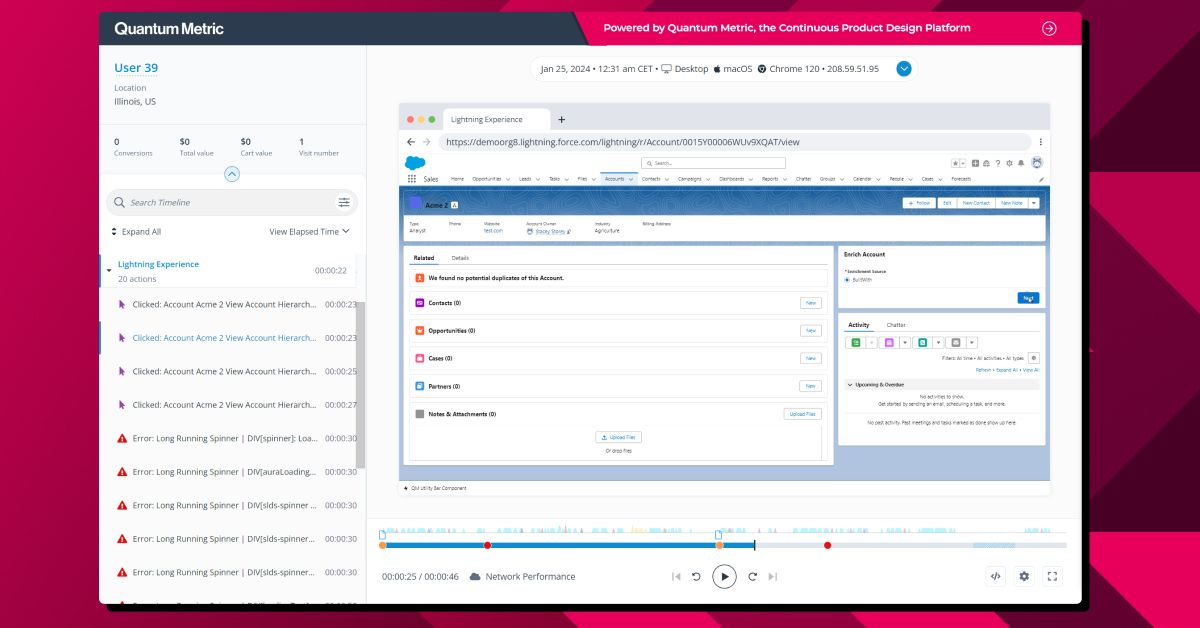Skip to previous event in playback

676,577
